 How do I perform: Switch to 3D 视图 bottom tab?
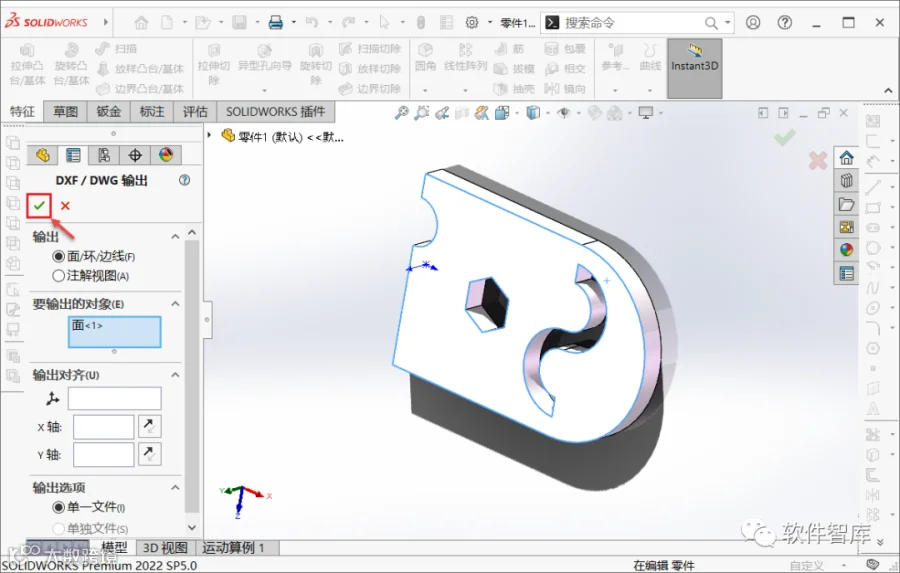pos(165,548)
